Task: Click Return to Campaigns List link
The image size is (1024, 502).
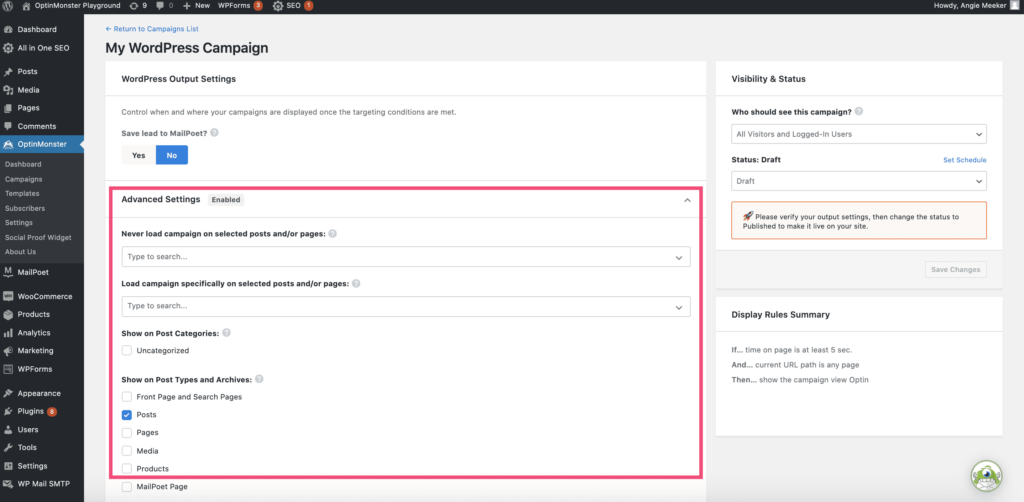Action: coord(152,29)
